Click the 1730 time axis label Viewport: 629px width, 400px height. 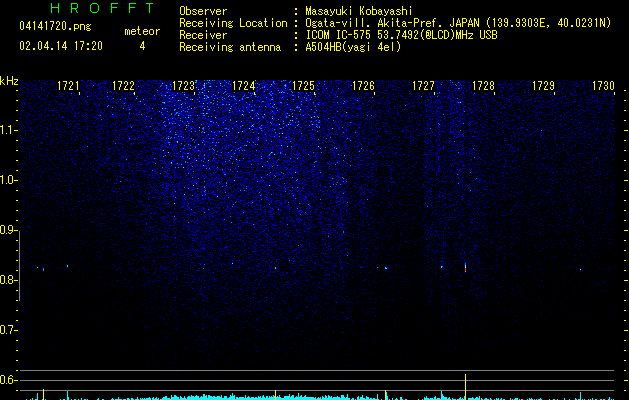(603, 86)
